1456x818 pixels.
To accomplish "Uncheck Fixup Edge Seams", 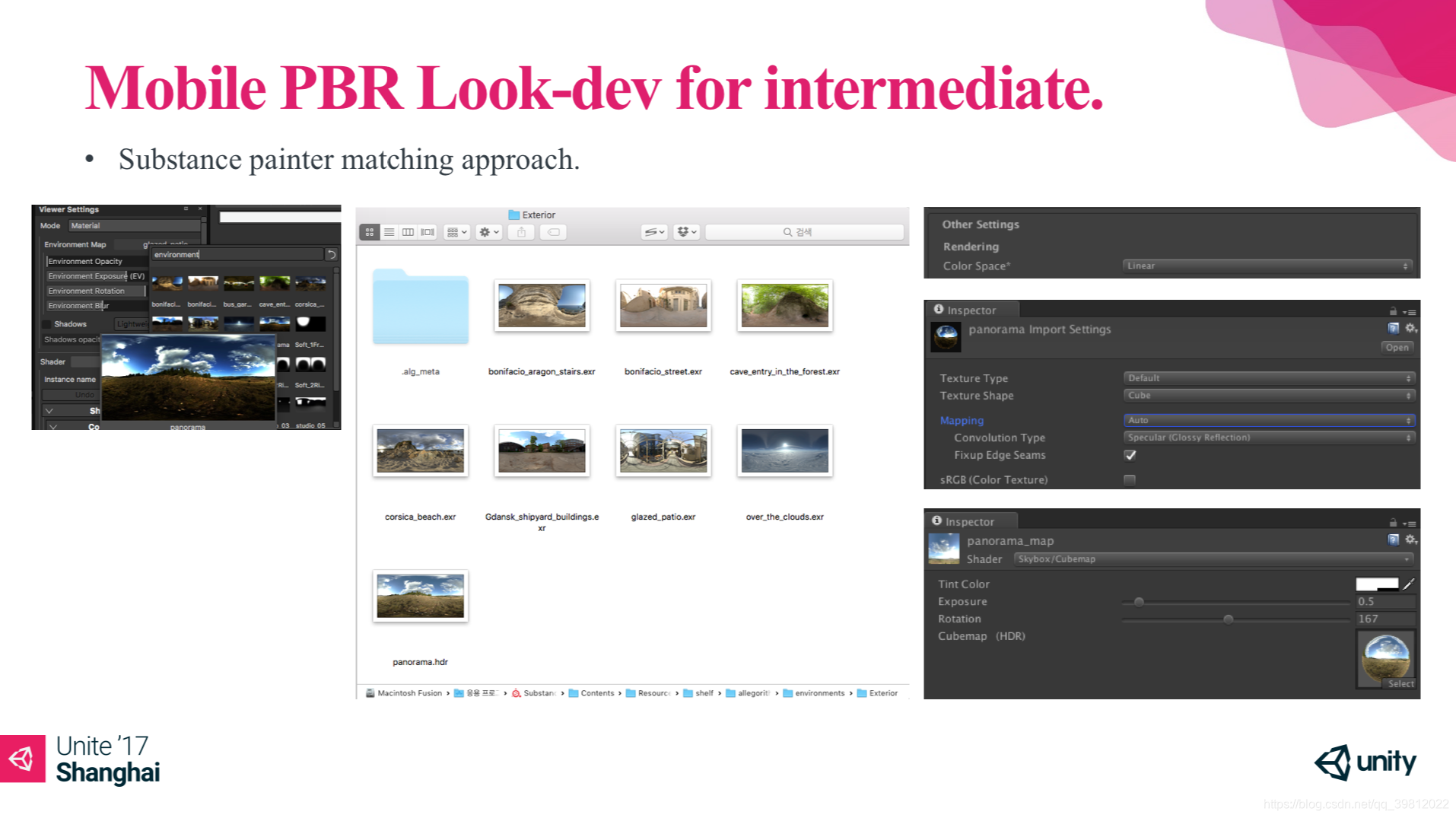I will pos(1130,456).
